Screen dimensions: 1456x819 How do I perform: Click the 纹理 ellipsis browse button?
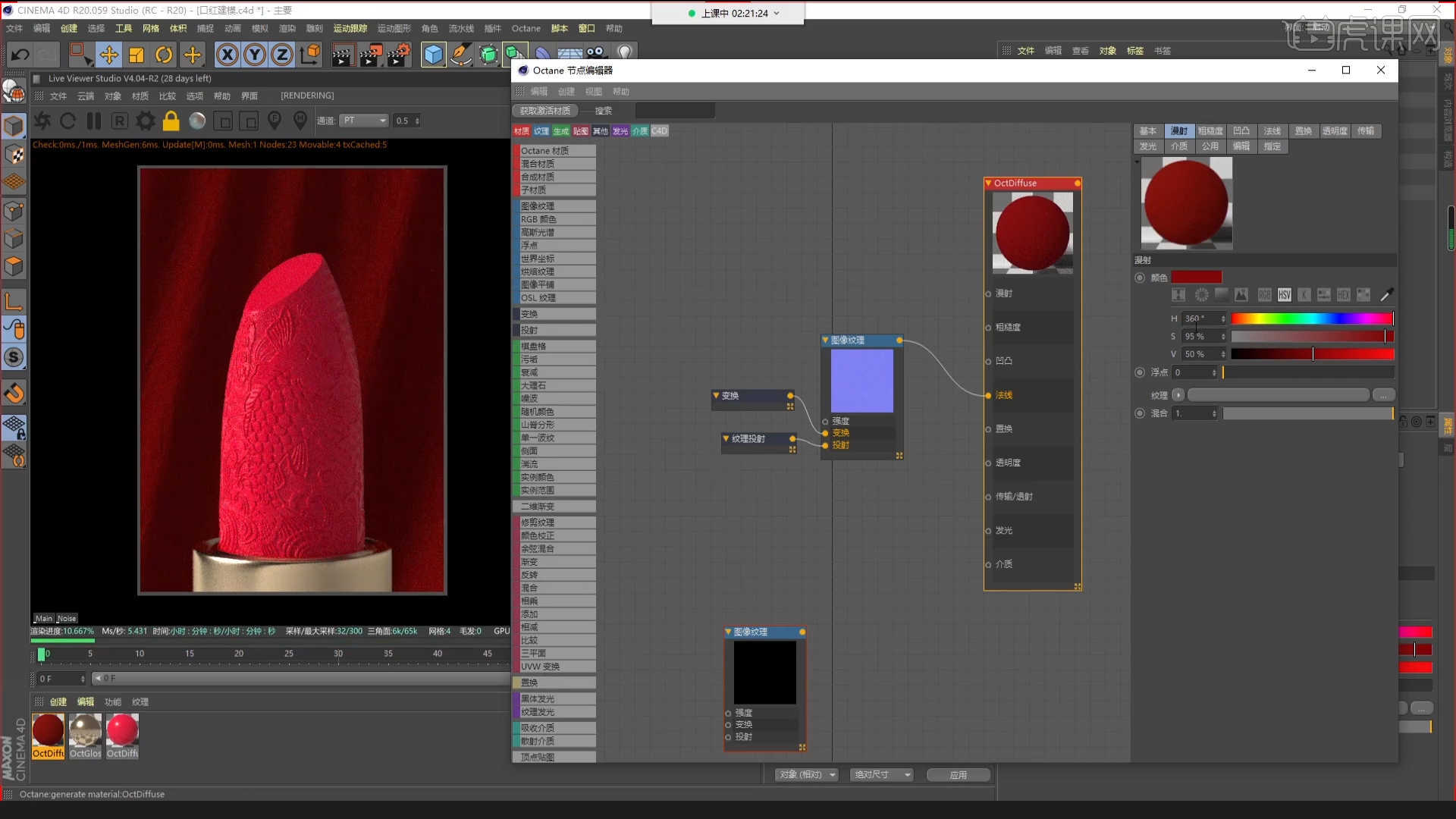point(1383,395)
